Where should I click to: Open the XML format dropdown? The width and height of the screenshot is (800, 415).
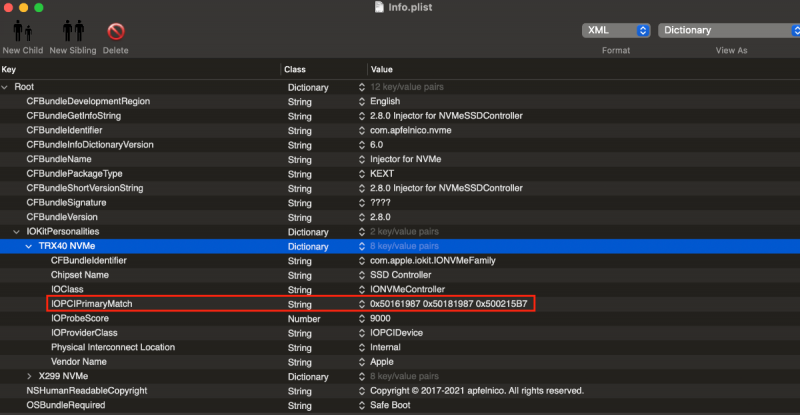(x=616, y=30)
